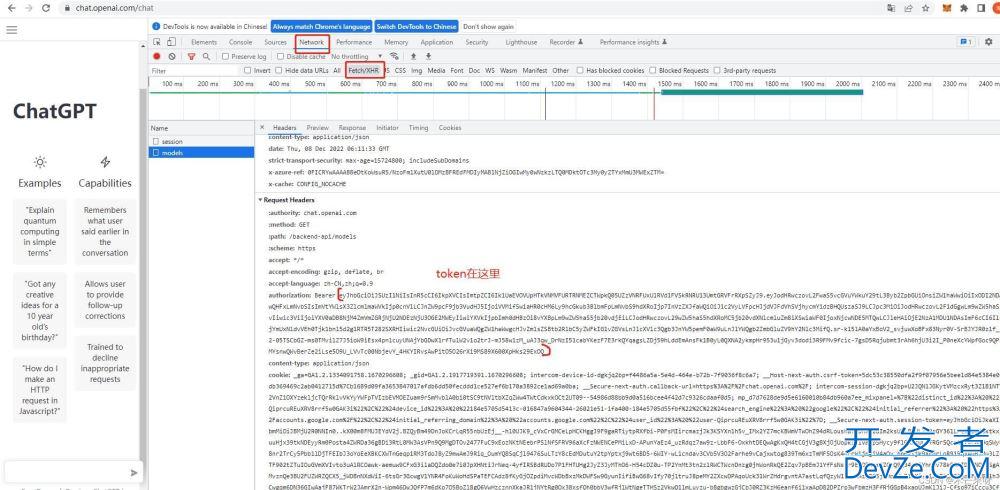Open request Preview tab
Image resolution: width=1000 pixels, height=490 pixels.
(318, 128)
